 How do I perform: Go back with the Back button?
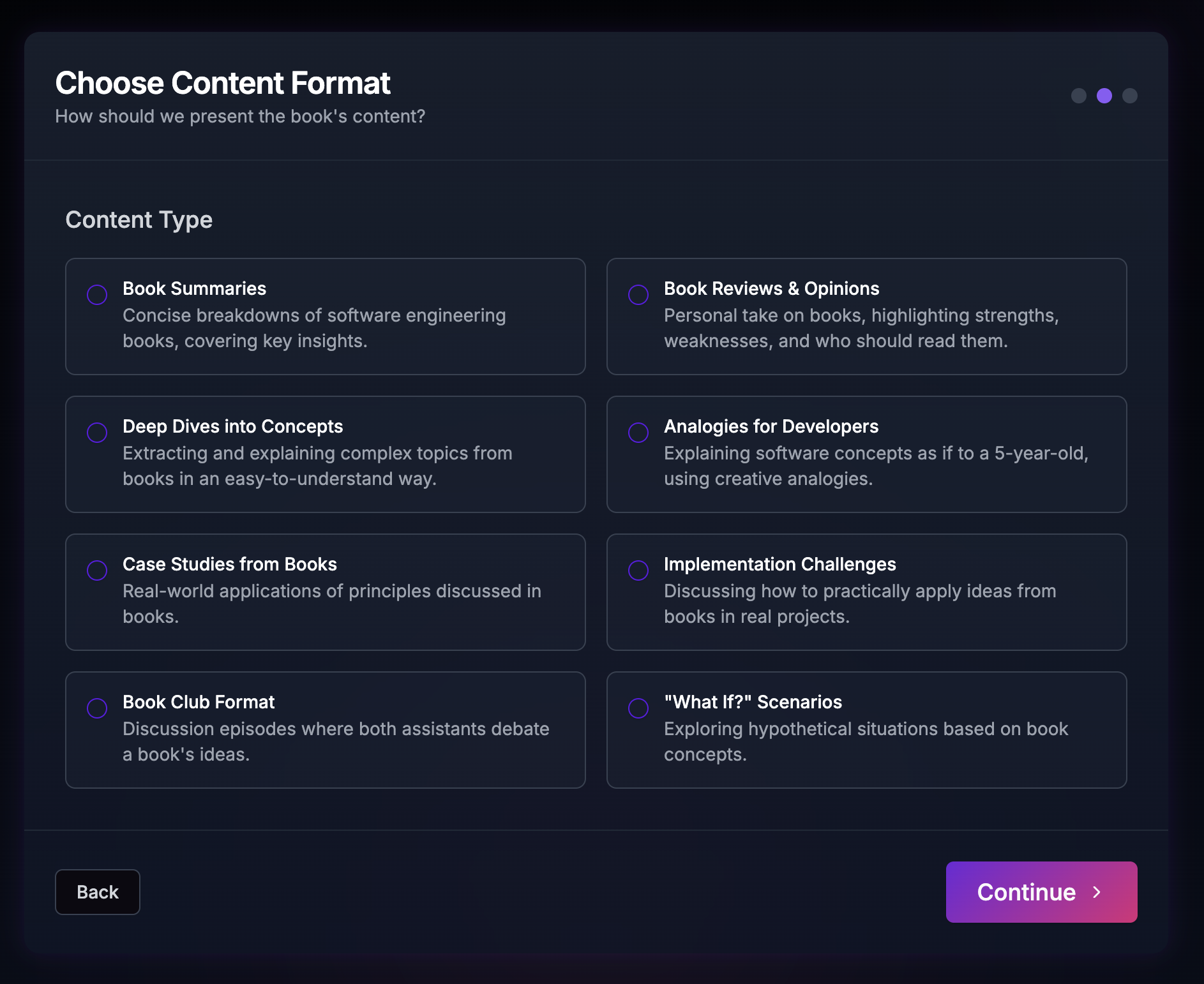coord(98,892)
